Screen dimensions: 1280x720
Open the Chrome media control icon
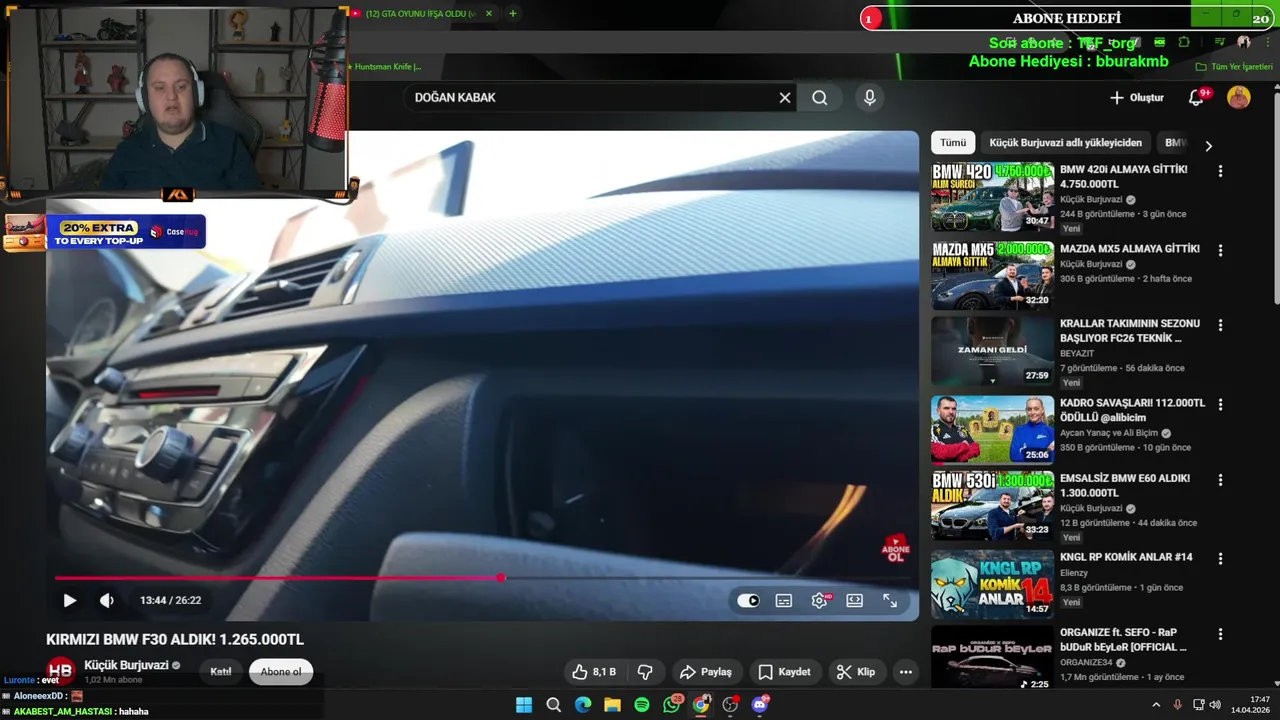pyautogui.click(x=1220, y=42)
